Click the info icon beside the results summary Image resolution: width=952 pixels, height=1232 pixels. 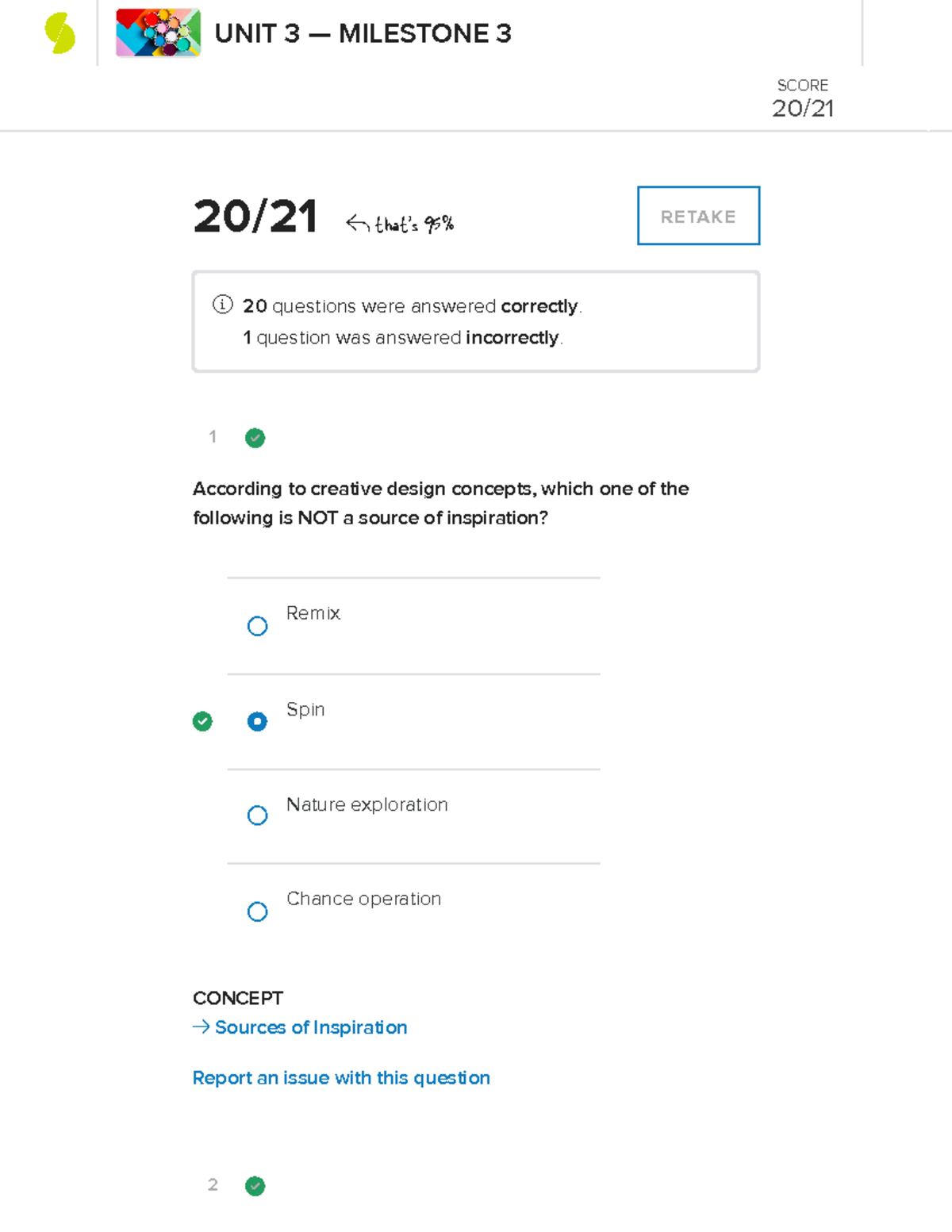click(x=223, y=305)
